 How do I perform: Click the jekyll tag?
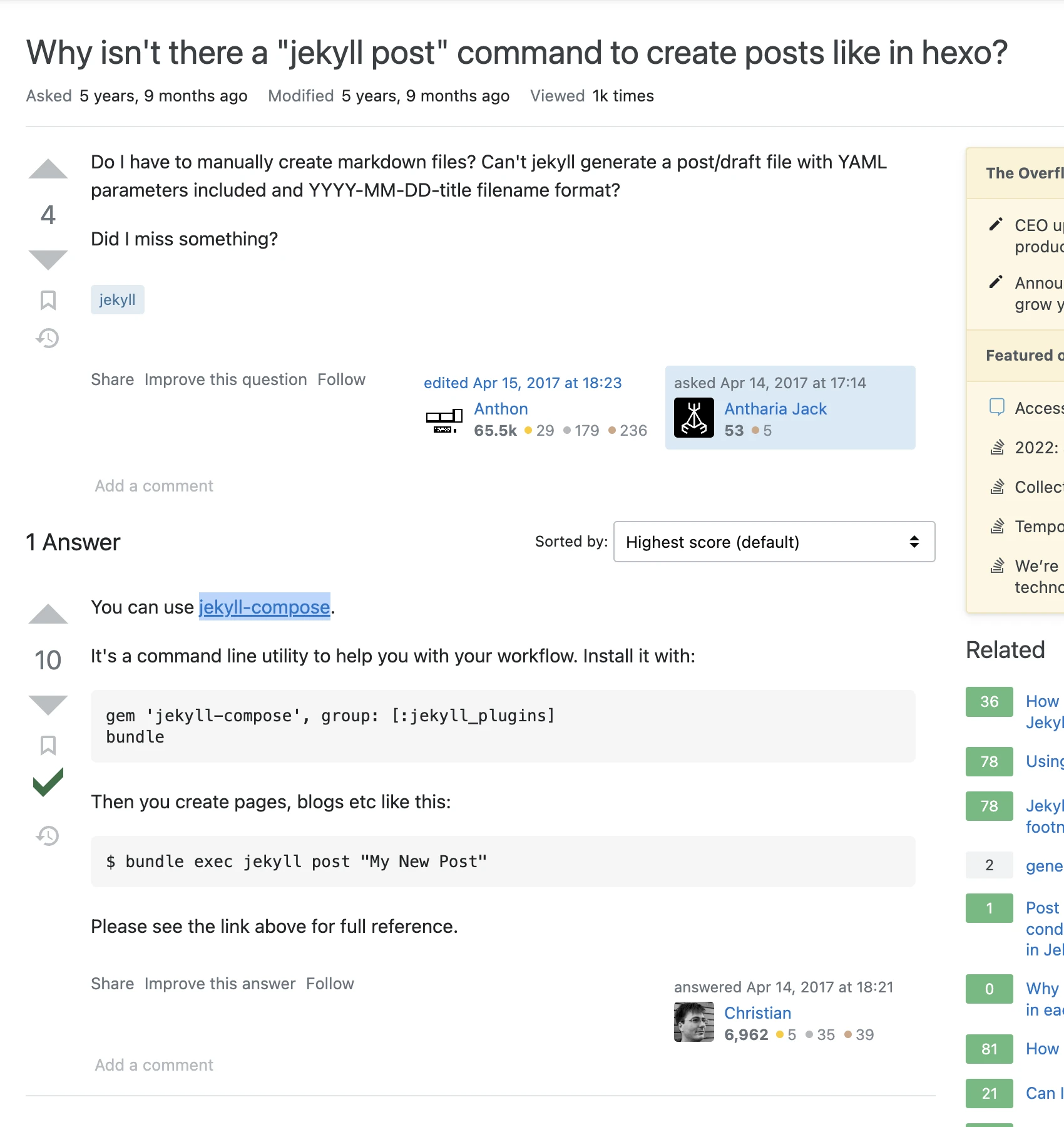point(117,300)
